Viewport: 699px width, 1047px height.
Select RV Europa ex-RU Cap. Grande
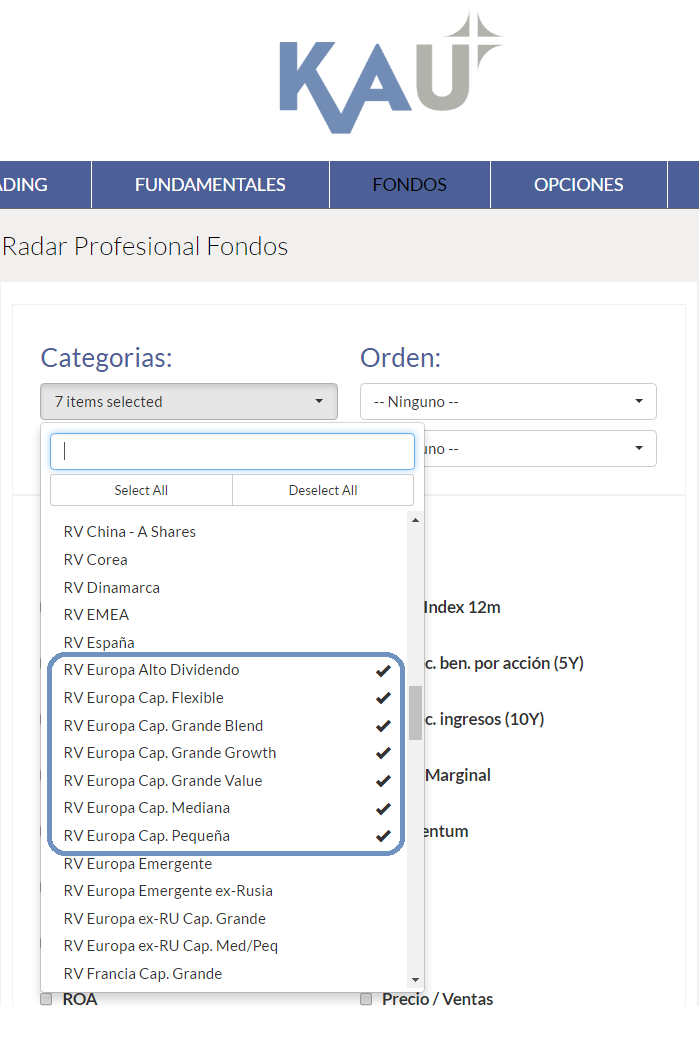(x=224, y=919)
